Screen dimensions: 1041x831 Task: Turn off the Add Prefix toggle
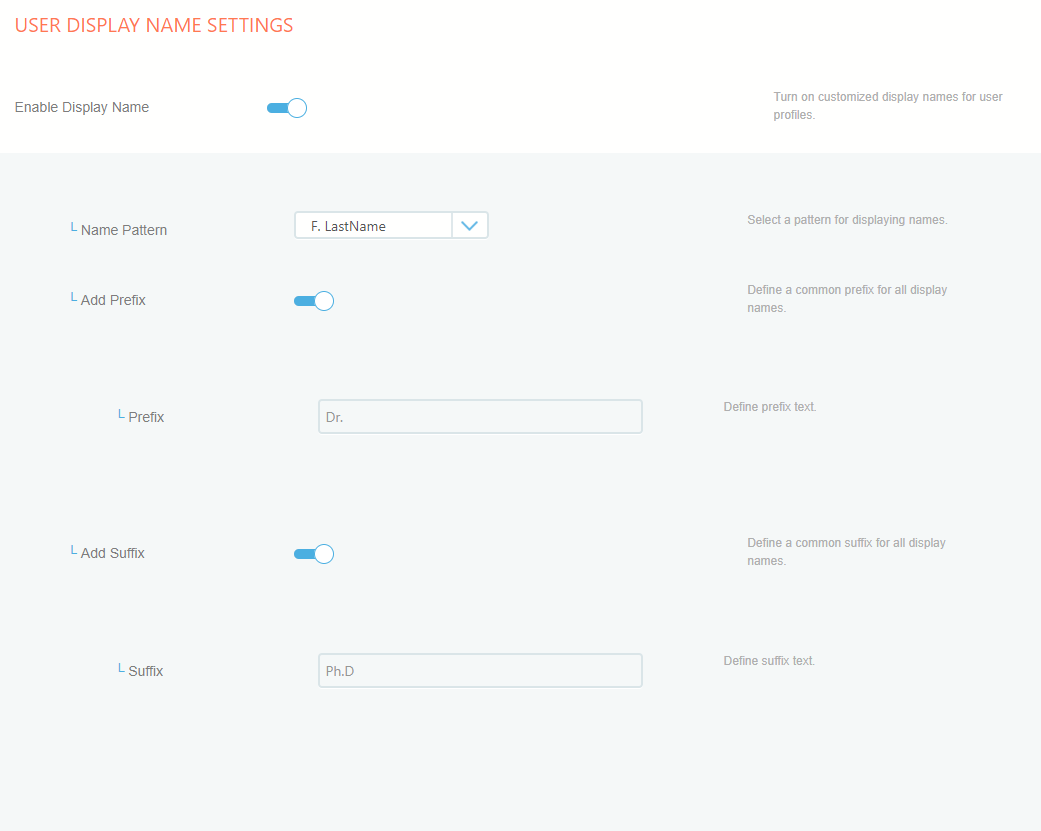point(313,301)
